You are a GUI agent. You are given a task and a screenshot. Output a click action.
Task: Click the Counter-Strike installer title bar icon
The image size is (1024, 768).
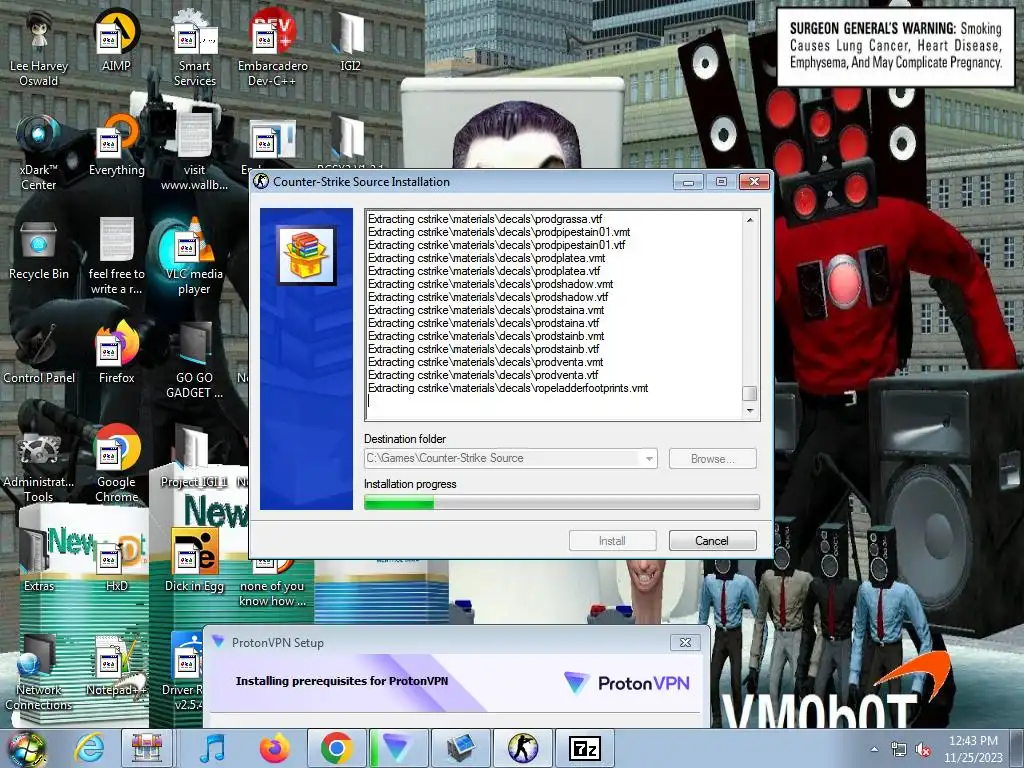pyautogui.click(x=262, y=182)
